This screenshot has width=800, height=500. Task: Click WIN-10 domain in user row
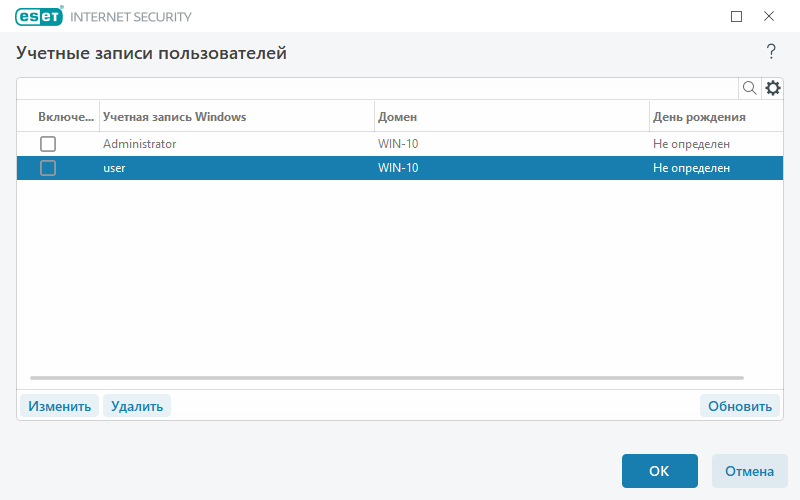coord(398,168)
